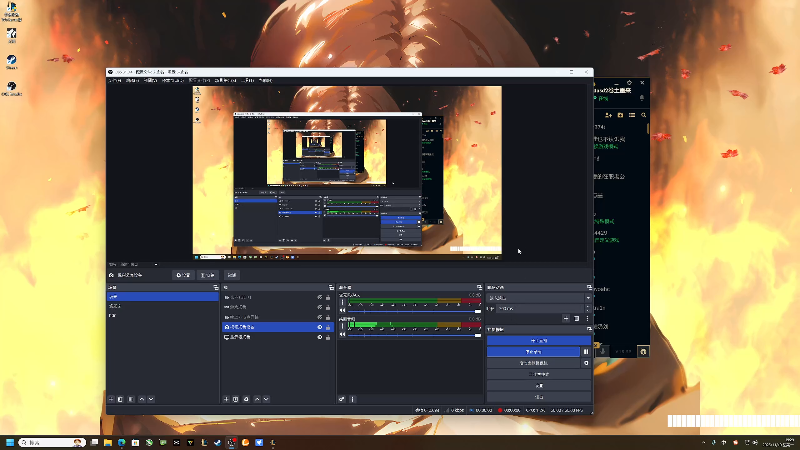Show the third source via its eye icon
This screenshot has height=450, width=800.
click(x=320, y=317)
